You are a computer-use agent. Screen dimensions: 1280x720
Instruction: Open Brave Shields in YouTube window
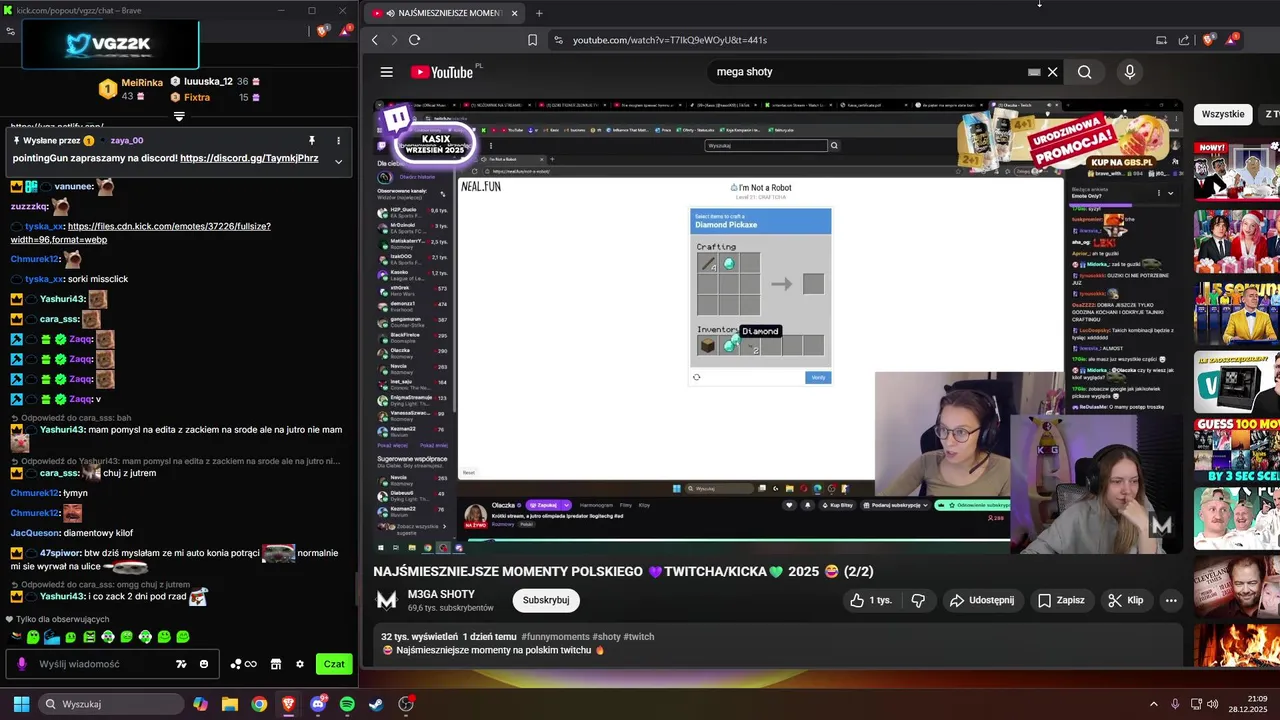point(1209,40)
